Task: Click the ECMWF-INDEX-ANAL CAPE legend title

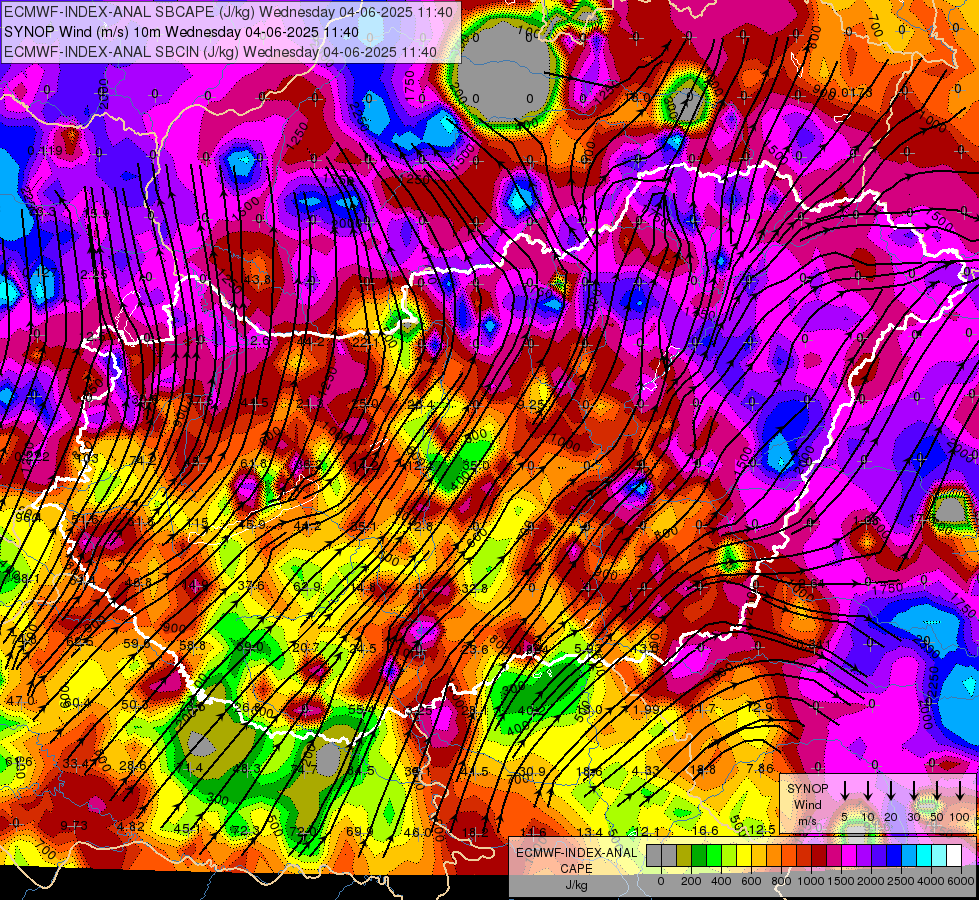Action: pos(576,860)
